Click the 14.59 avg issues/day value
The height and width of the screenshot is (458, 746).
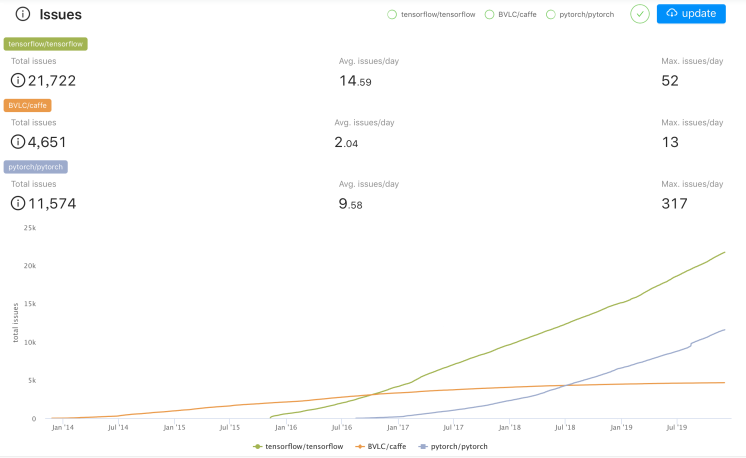[355, 81]
